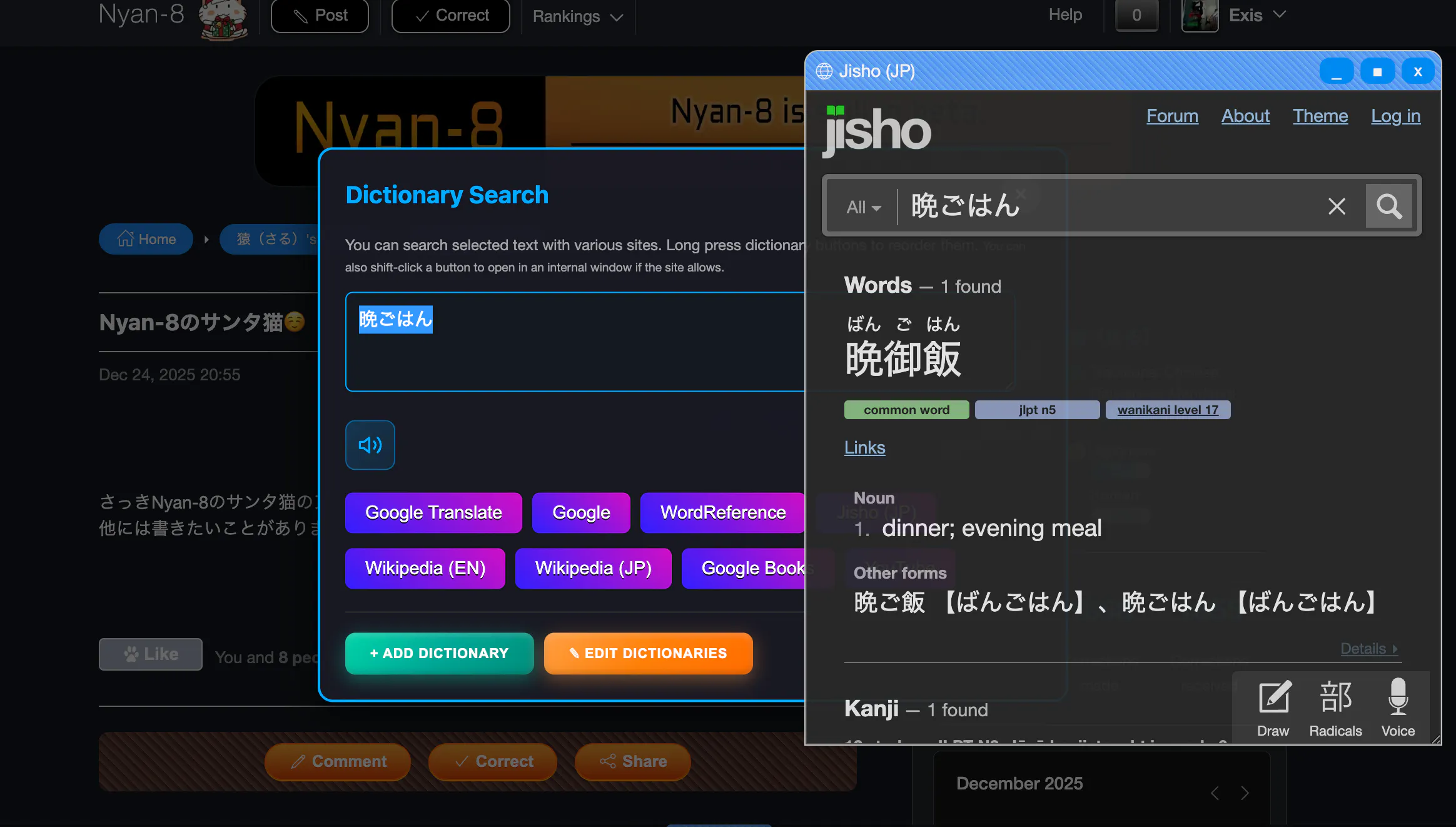Clear the Jisho search field with X

click(x=1337, y=206)
